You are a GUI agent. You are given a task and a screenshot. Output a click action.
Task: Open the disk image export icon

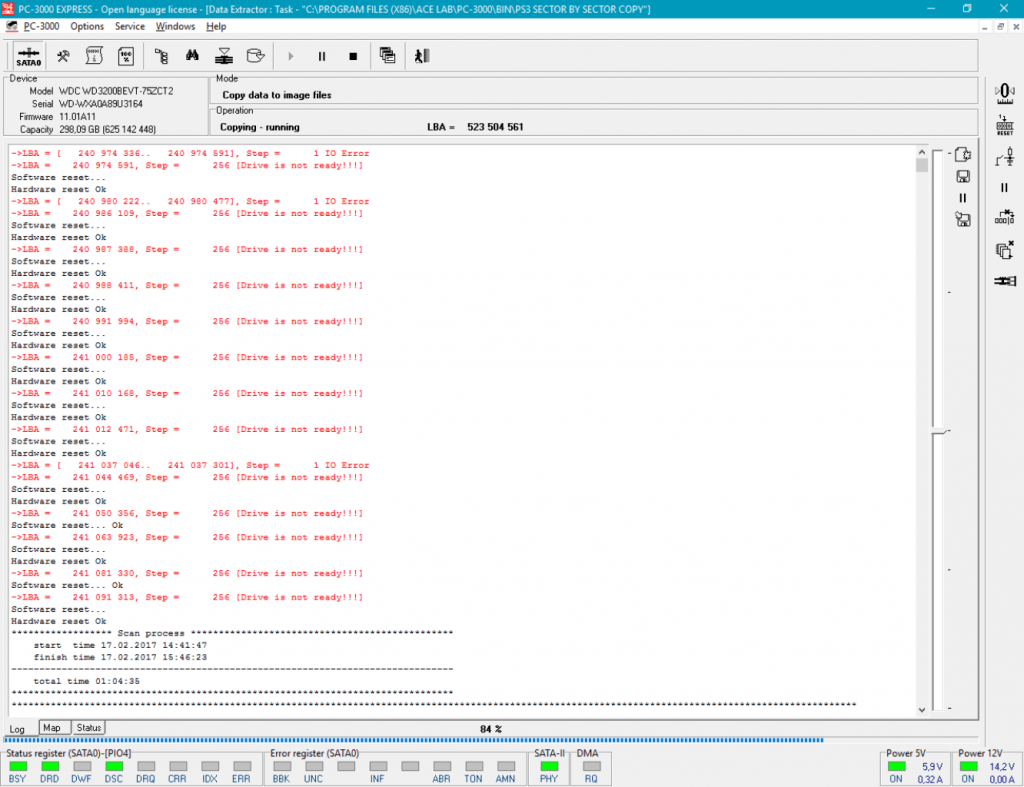255,56
